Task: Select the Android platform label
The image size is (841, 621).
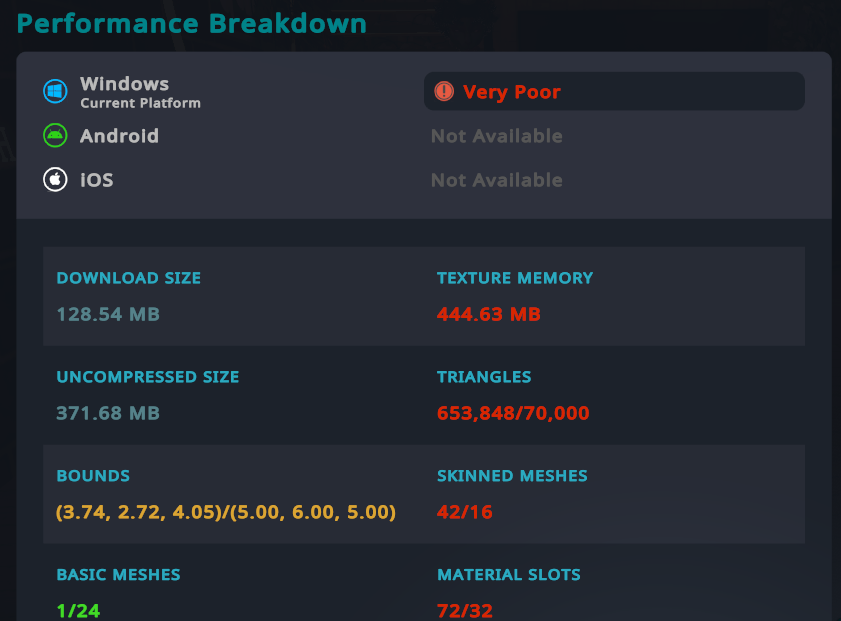Action: coord(119,136)
